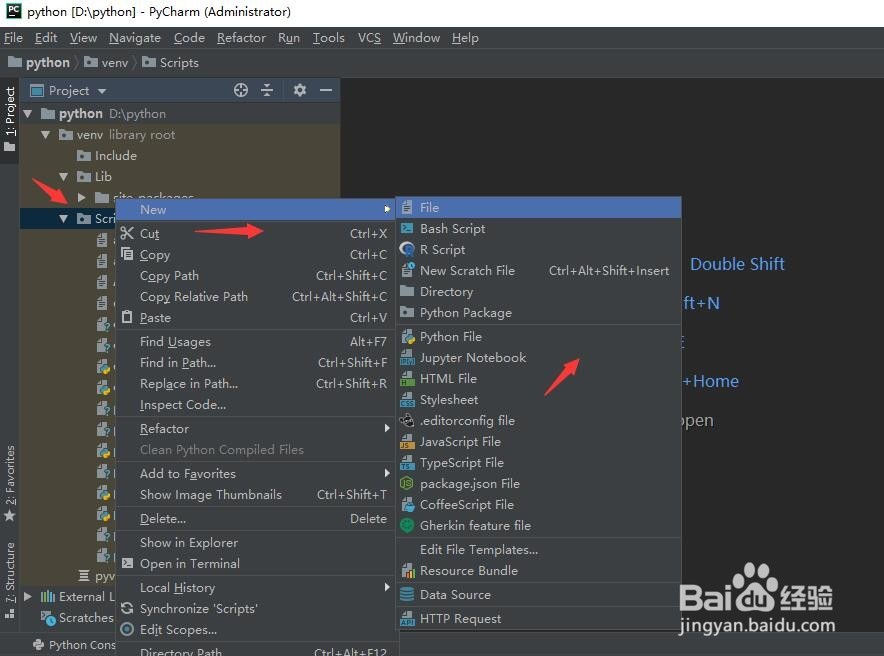Choose Directory in the New submenu
The image size is (884, 656).
[x=539, y=291]
